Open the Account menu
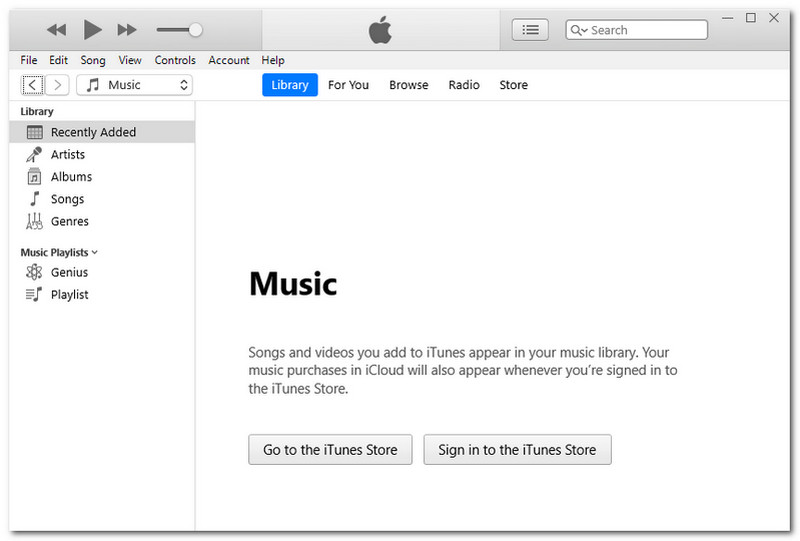This screenshot has width=800, height=541. point(229,60)
